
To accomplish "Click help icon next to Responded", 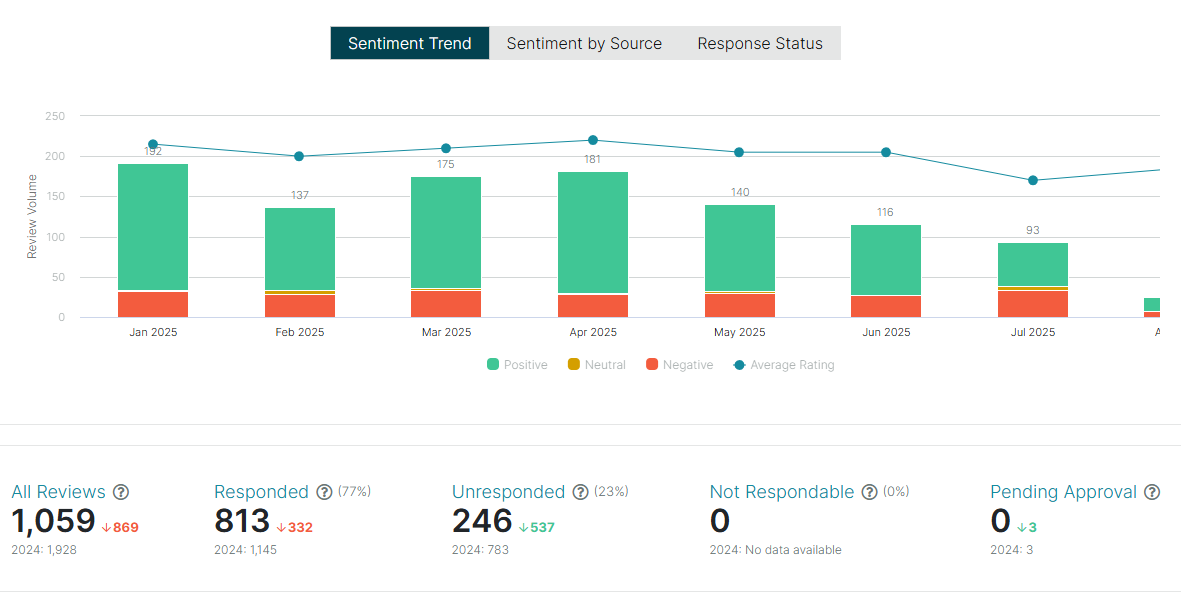I will point(324,493).
